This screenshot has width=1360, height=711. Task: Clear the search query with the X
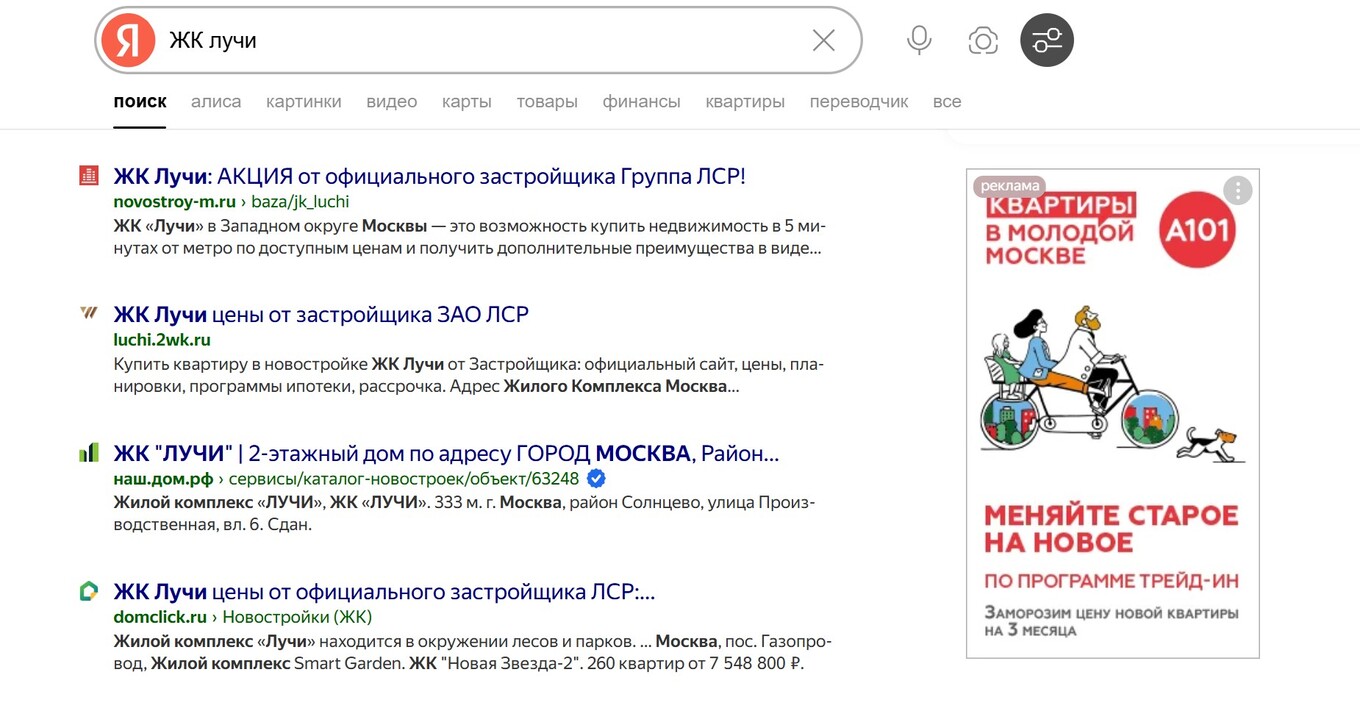tap(823, 40)
